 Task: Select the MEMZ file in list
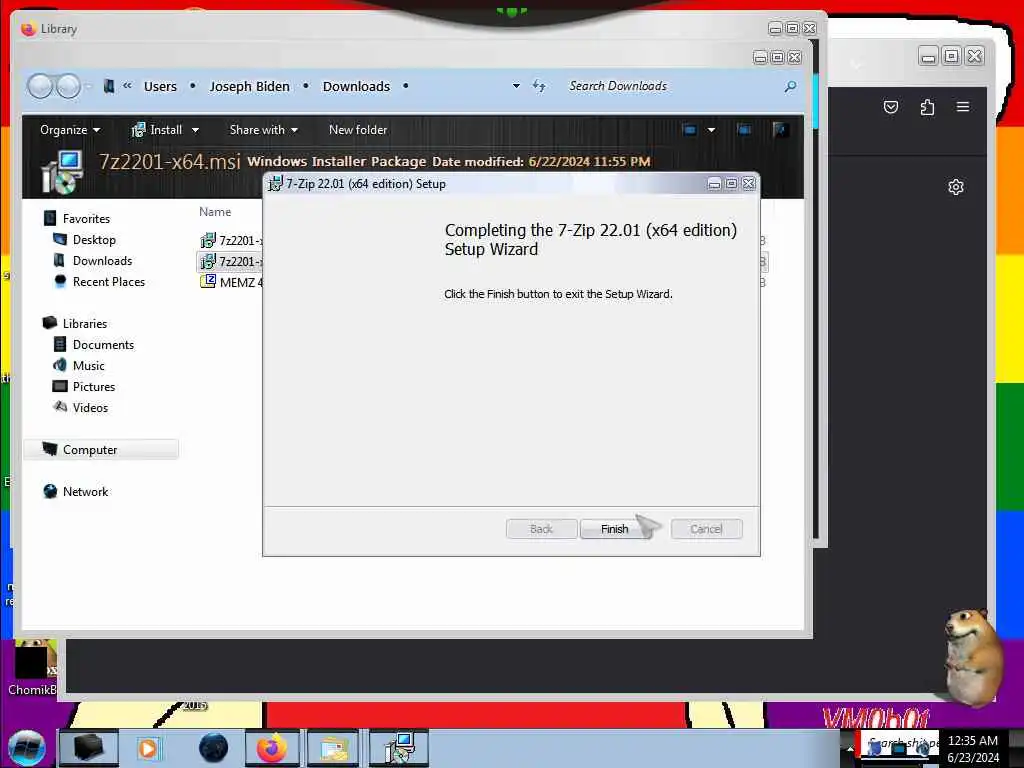coord(231,282)
